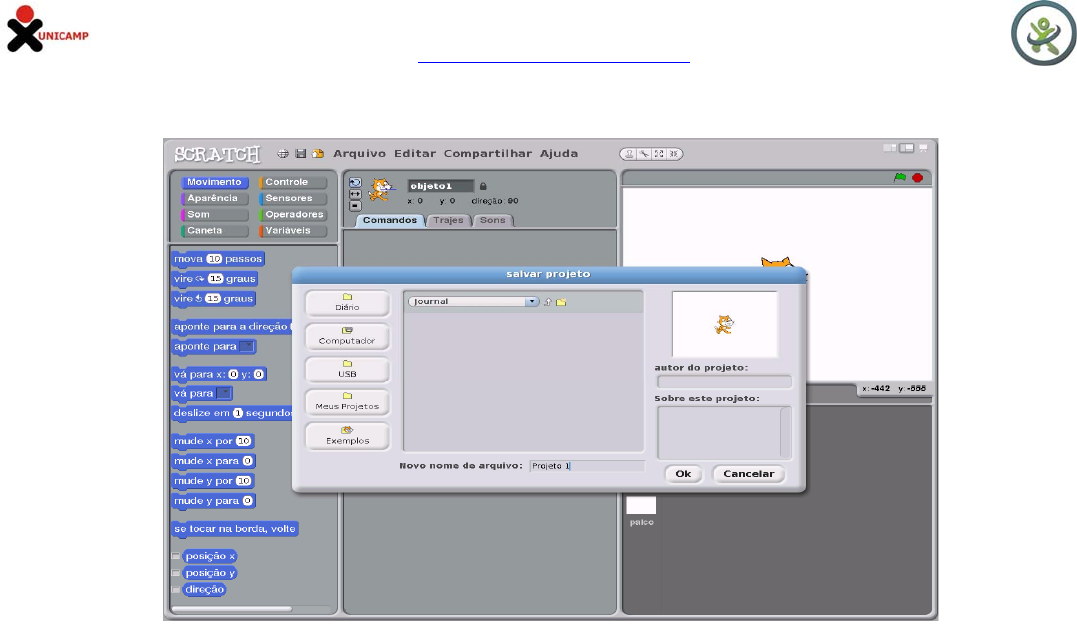
Task: Switch to small stage view mode
Action: coord(889,148)
